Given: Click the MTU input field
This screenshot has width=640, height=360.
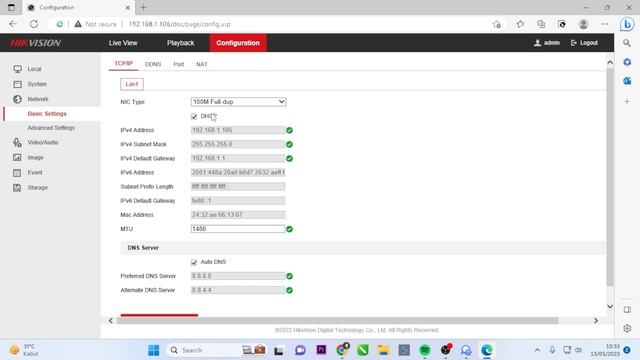Looking at the screenshot, I should [x=238, y=229].
